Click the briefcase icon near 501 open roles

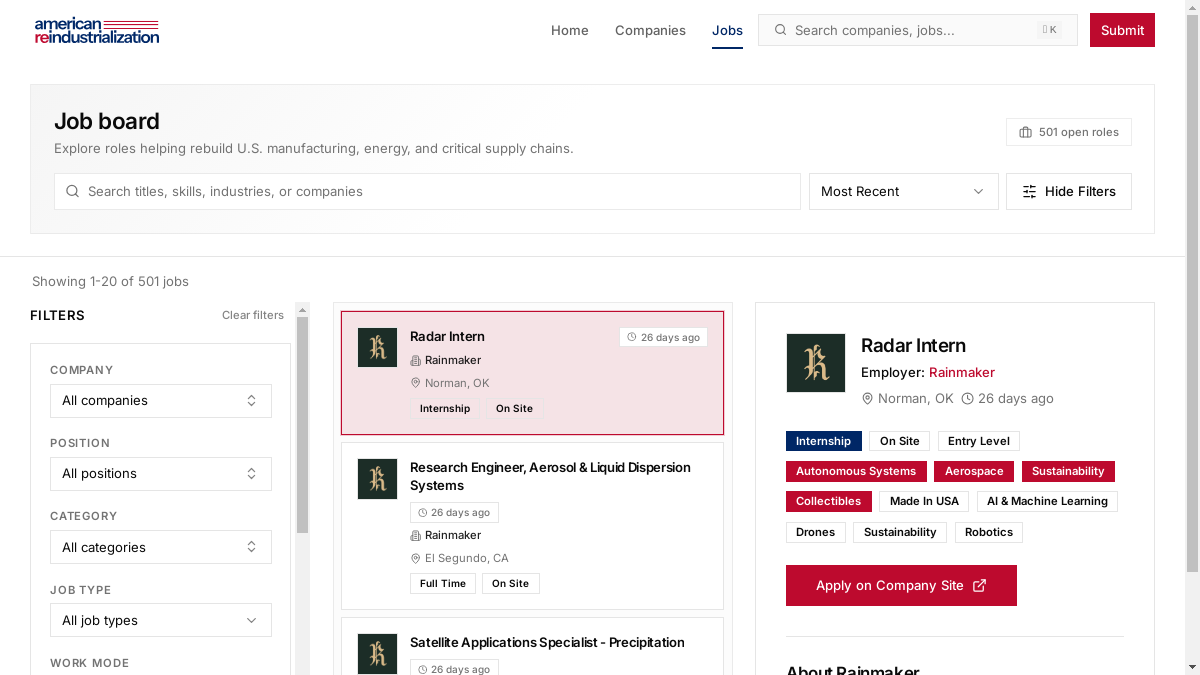coord(1025,132)
